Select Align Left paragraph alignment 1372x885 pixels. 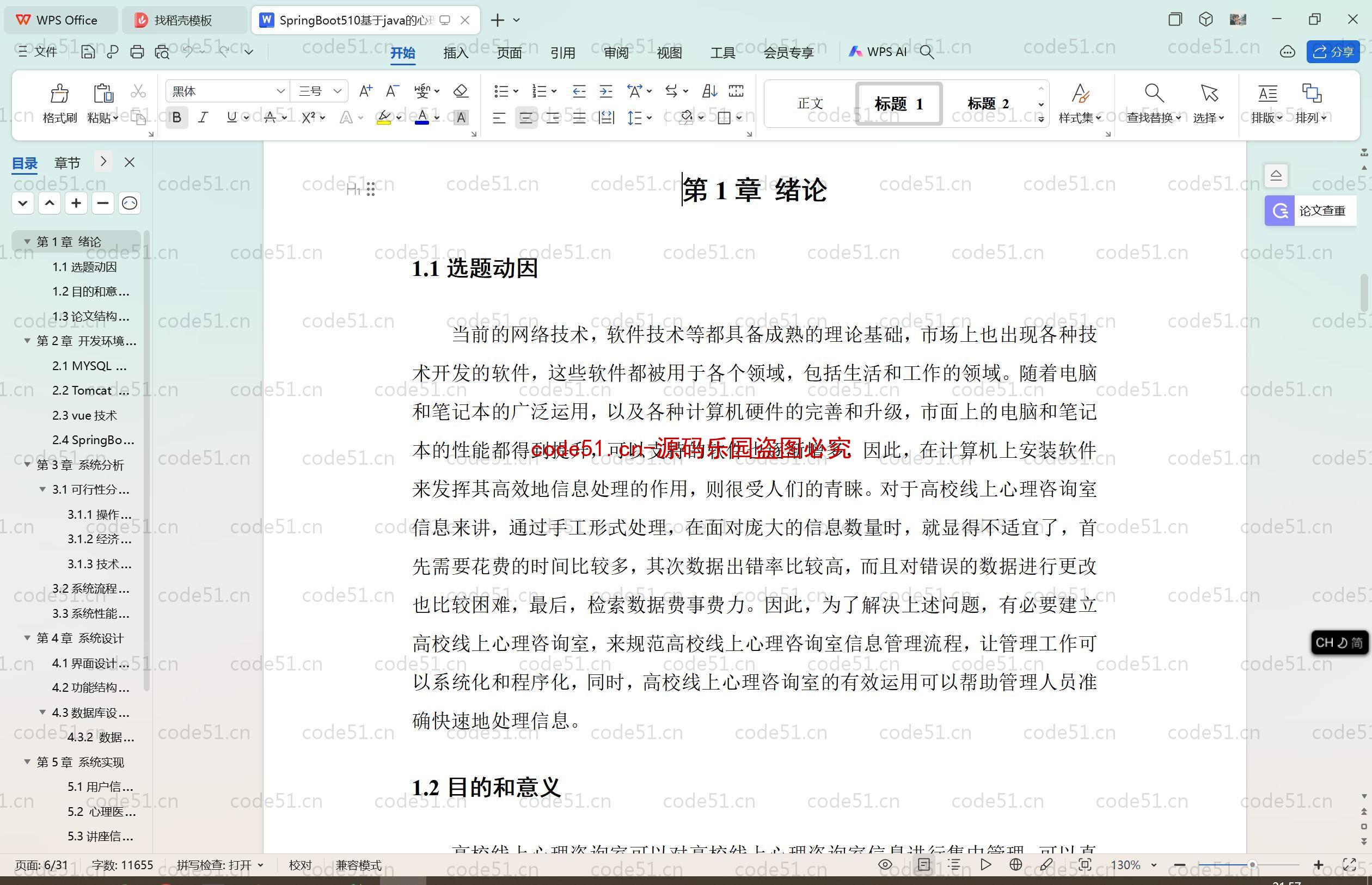499,118
